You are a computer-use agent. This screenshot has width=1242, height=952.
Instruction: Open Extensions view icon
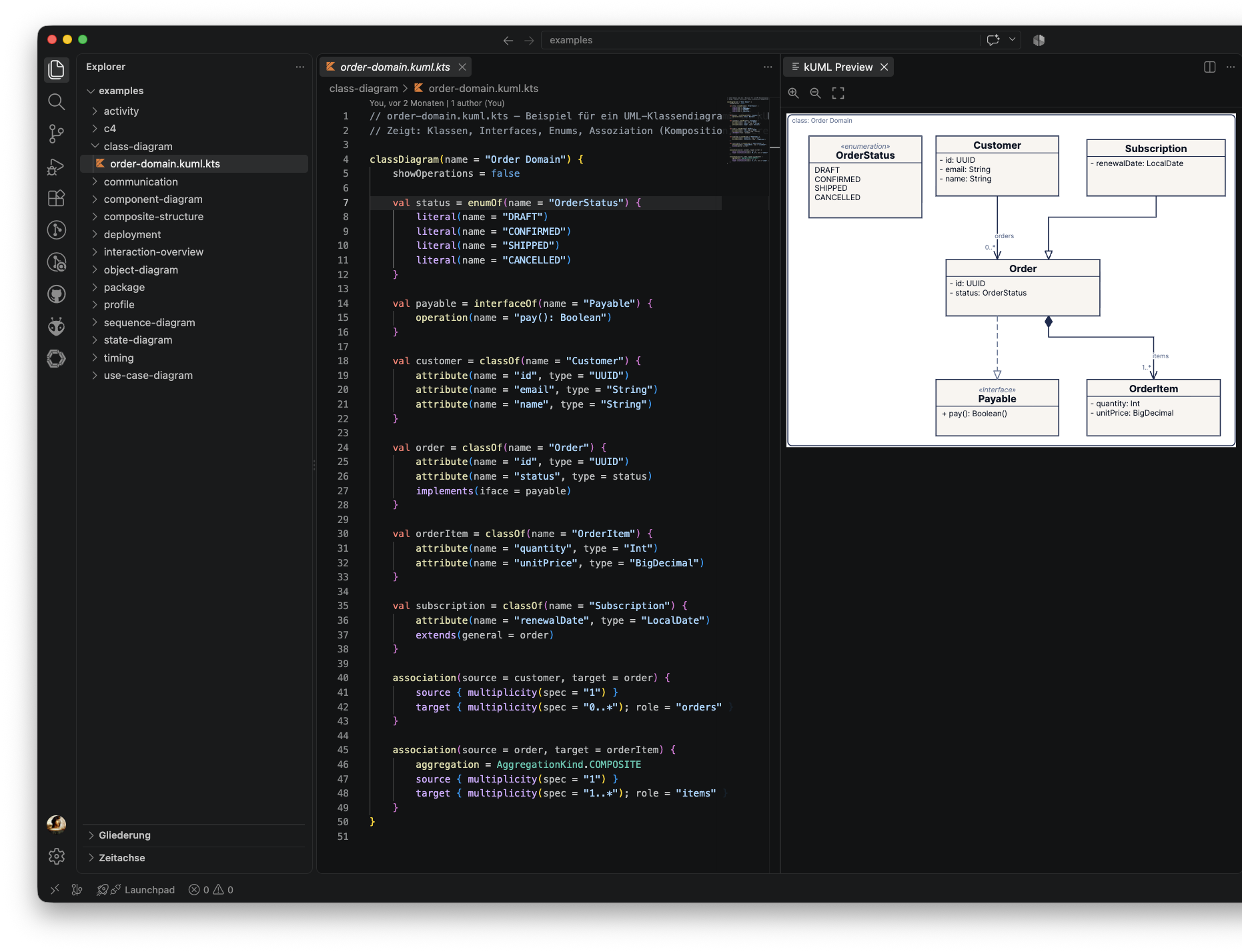pos(57,198)
